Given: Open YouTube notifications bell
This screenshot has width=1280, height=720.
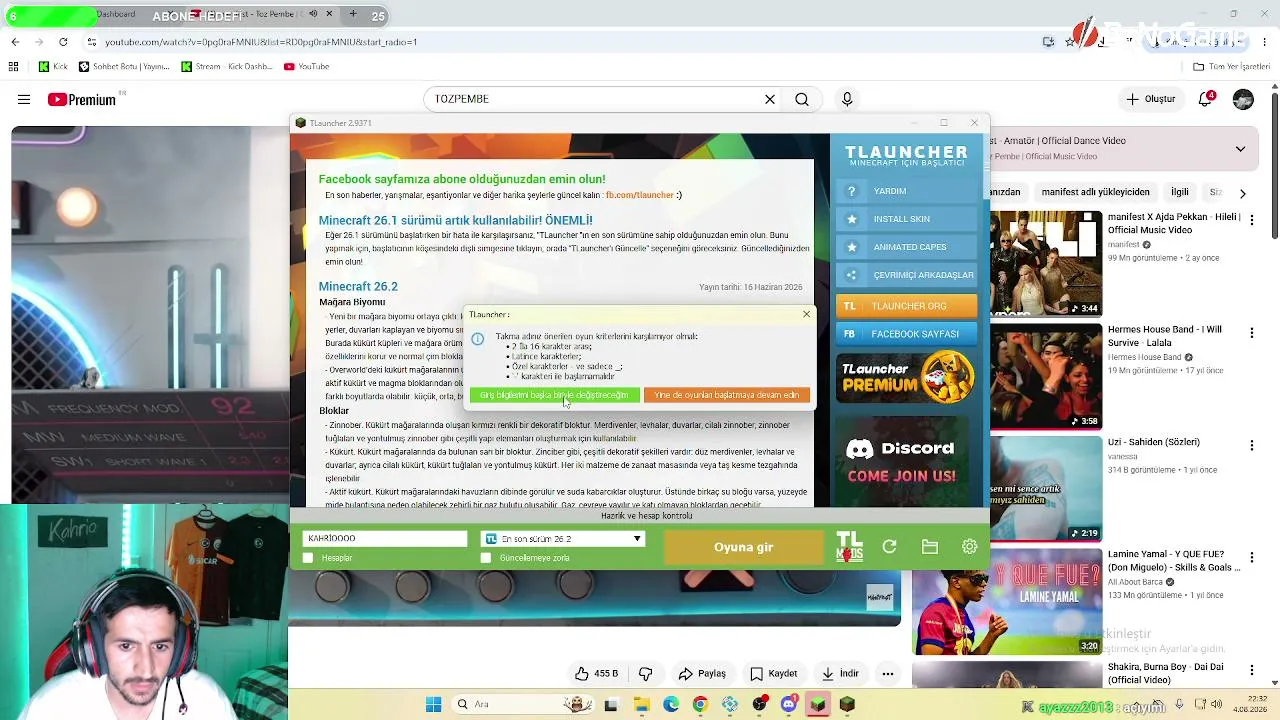Looking at the screenshot, I should pos(1206,99).
